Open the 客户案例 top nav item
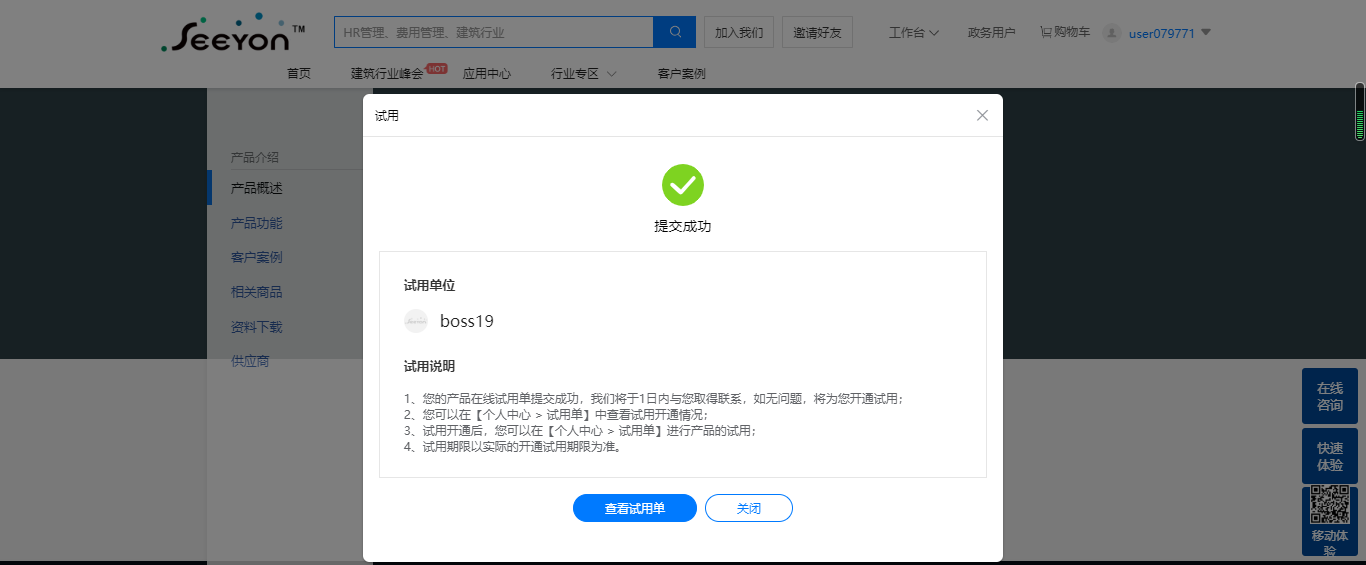 tap(681, 73)
